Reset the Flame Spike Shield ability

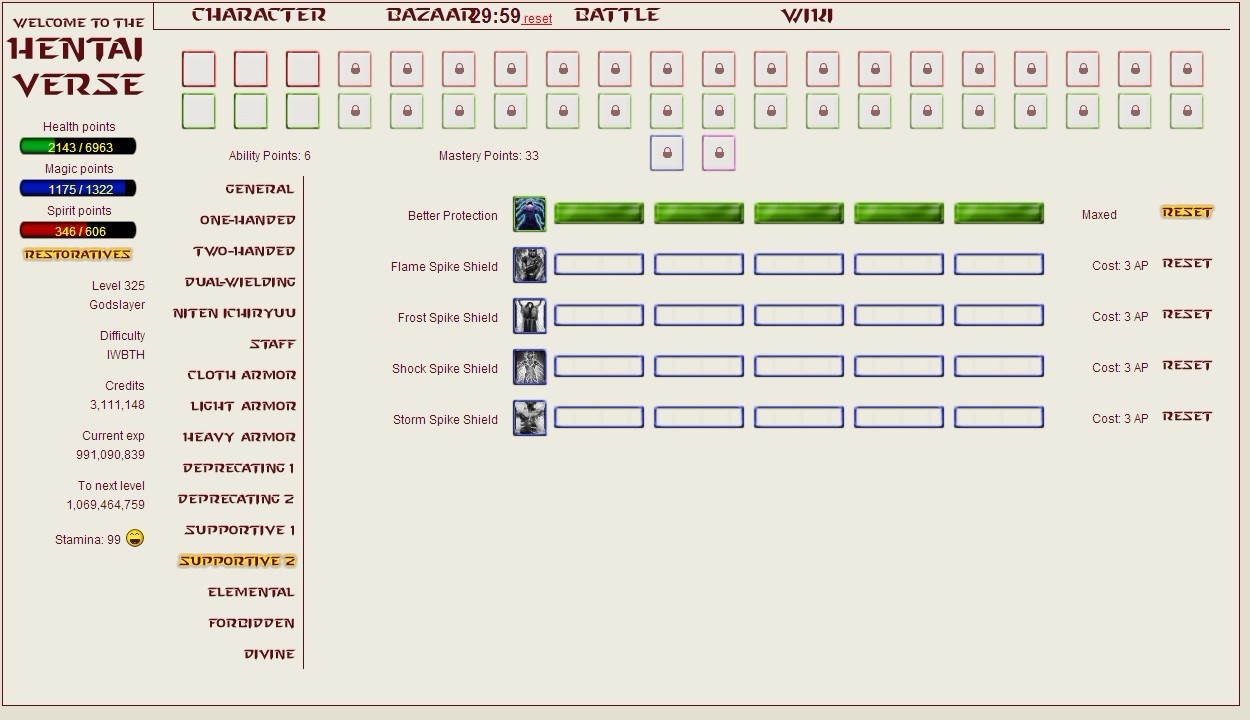[1187, 263]
